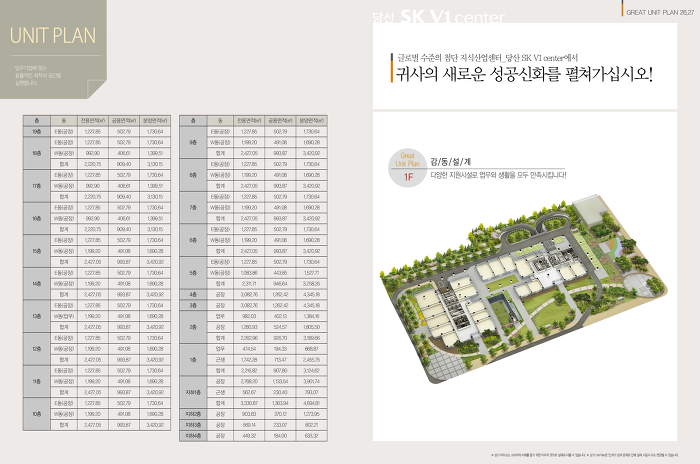Click the 19층 floor label cell

pos(37,132)
